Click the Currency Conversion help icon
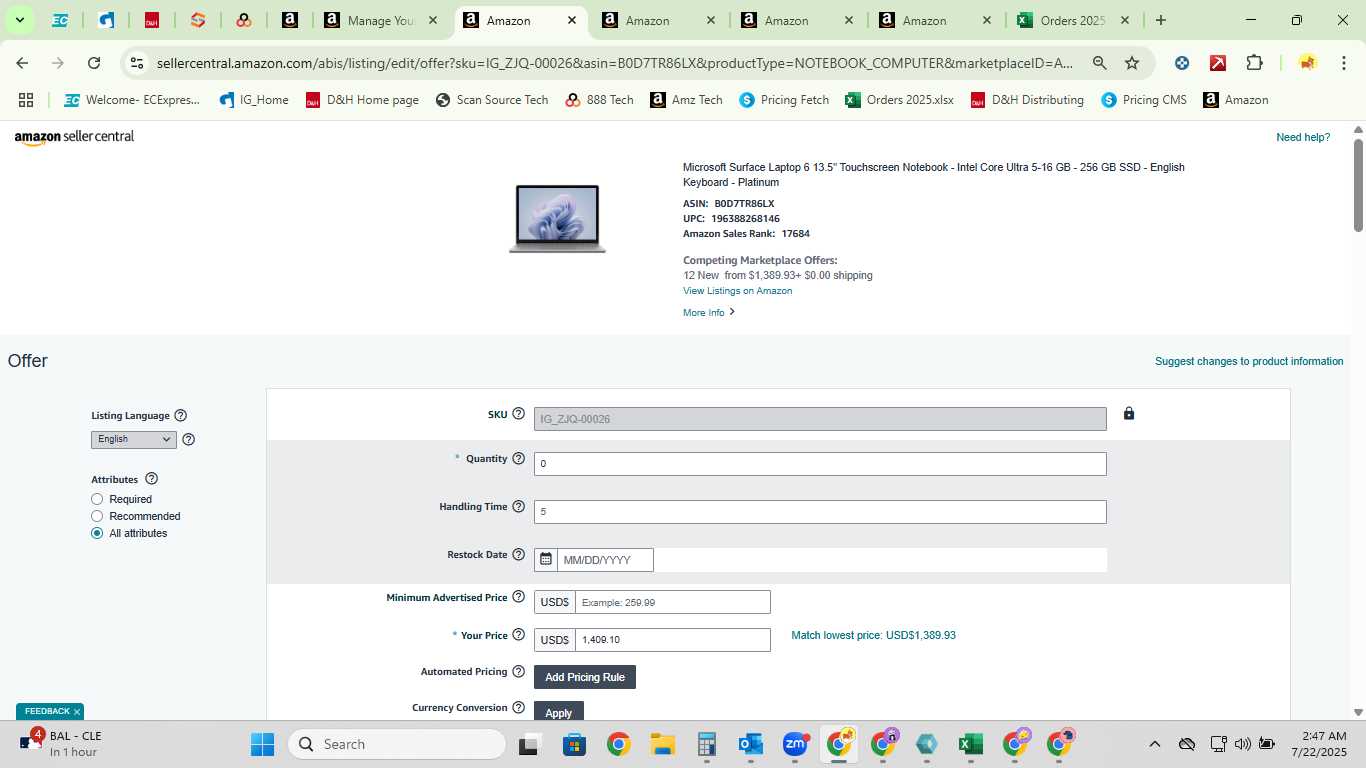The image size is (1366, 768). [x=518, y=708]
